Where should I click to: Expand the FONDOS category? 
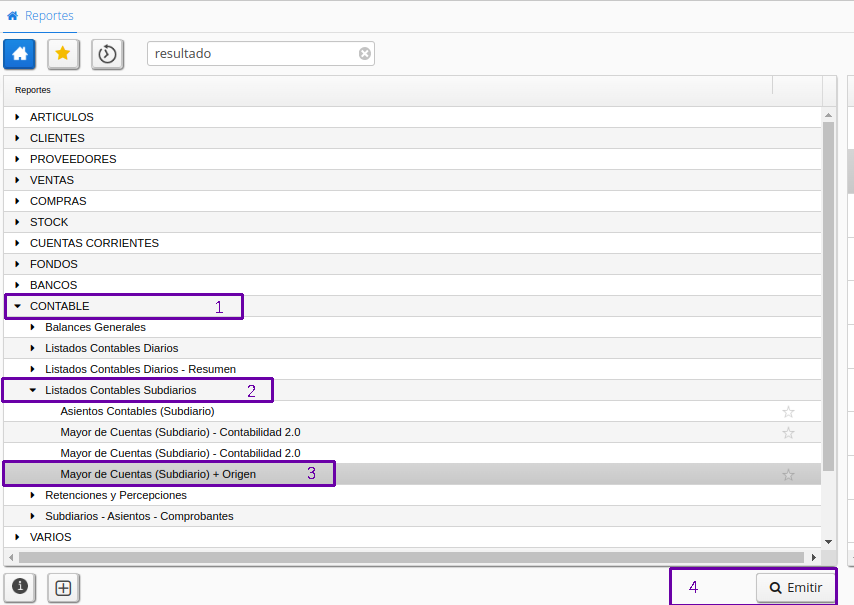point(17,264)
